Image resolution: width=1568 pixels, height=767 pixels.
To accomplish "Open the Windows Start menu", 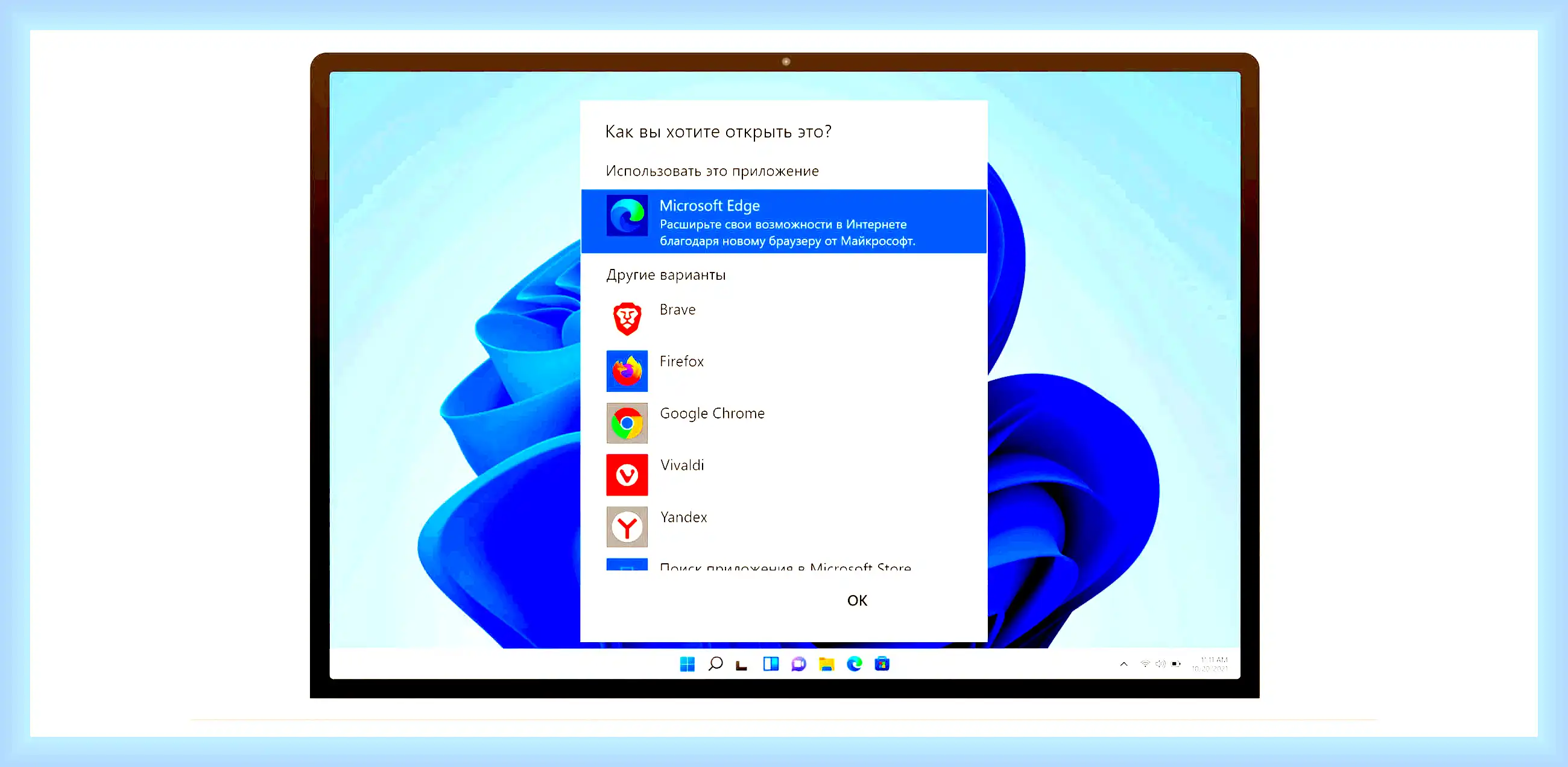I will 688,664.
